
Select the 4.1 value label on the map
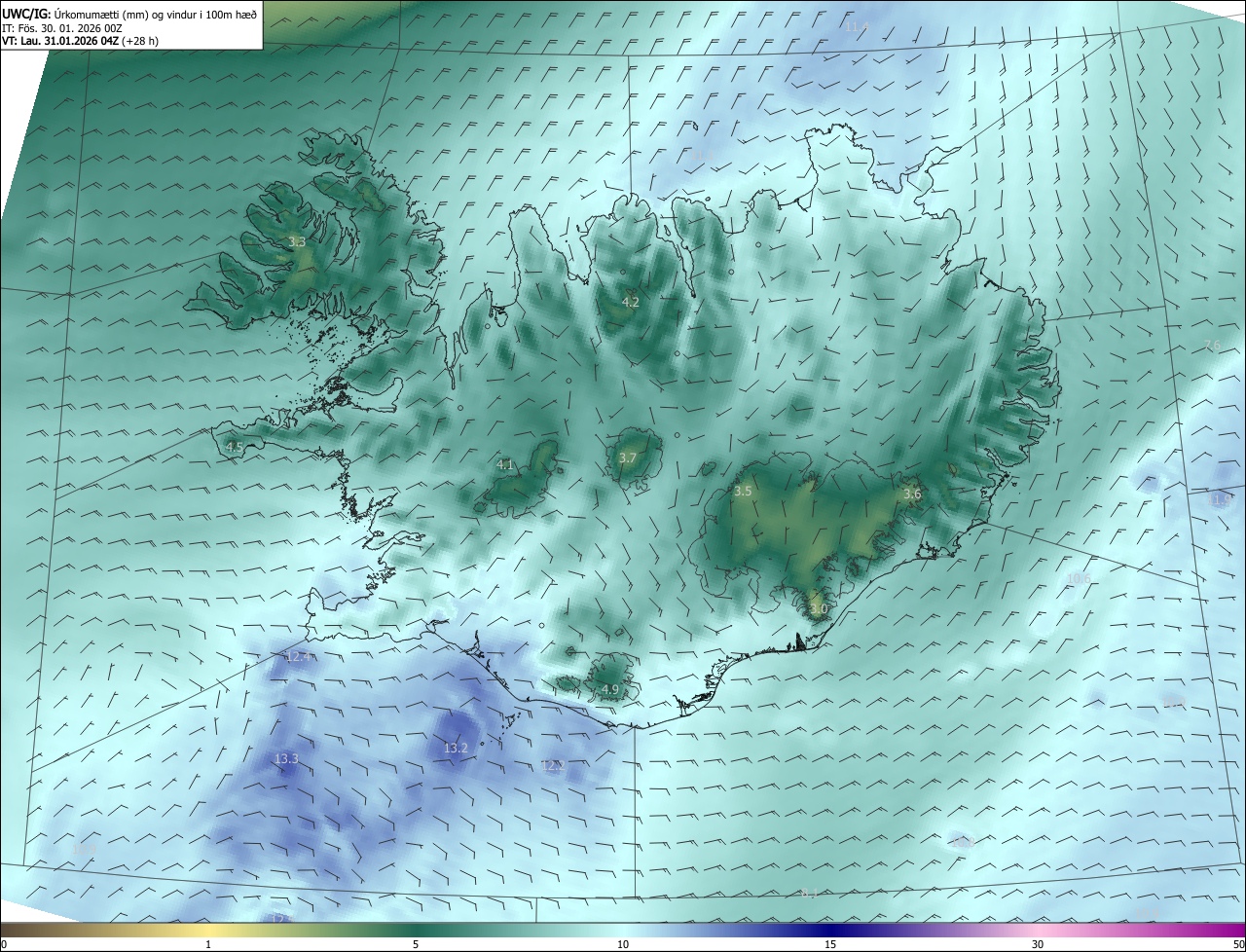coord(504,465)
